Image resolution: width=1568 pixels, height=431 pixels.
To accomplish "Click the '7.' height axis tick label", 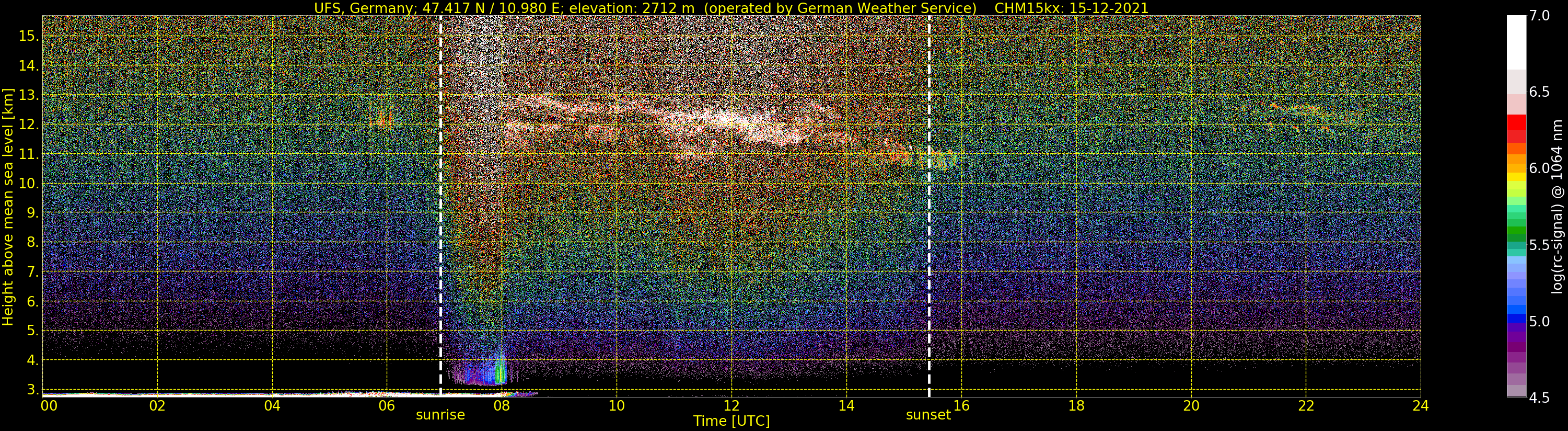I will click(32, 272).
